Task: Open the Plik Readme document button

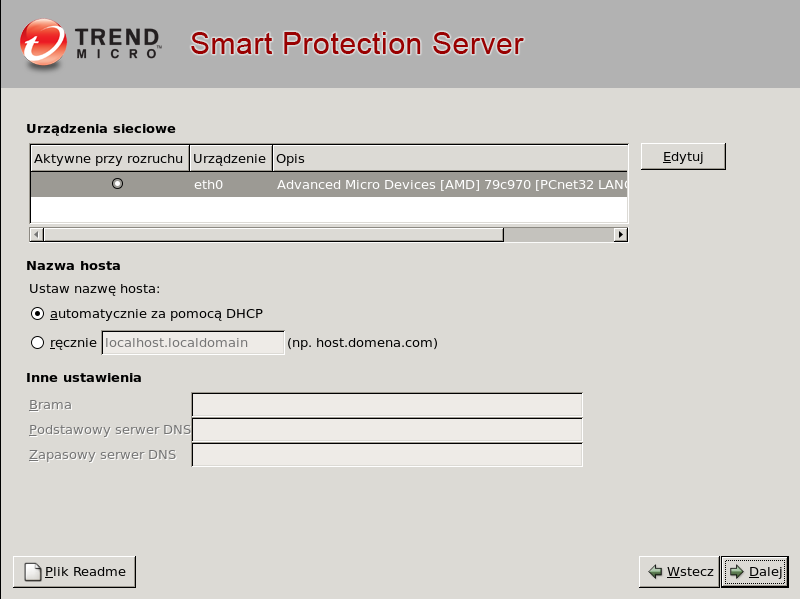Action: click(x=74, y=571)
